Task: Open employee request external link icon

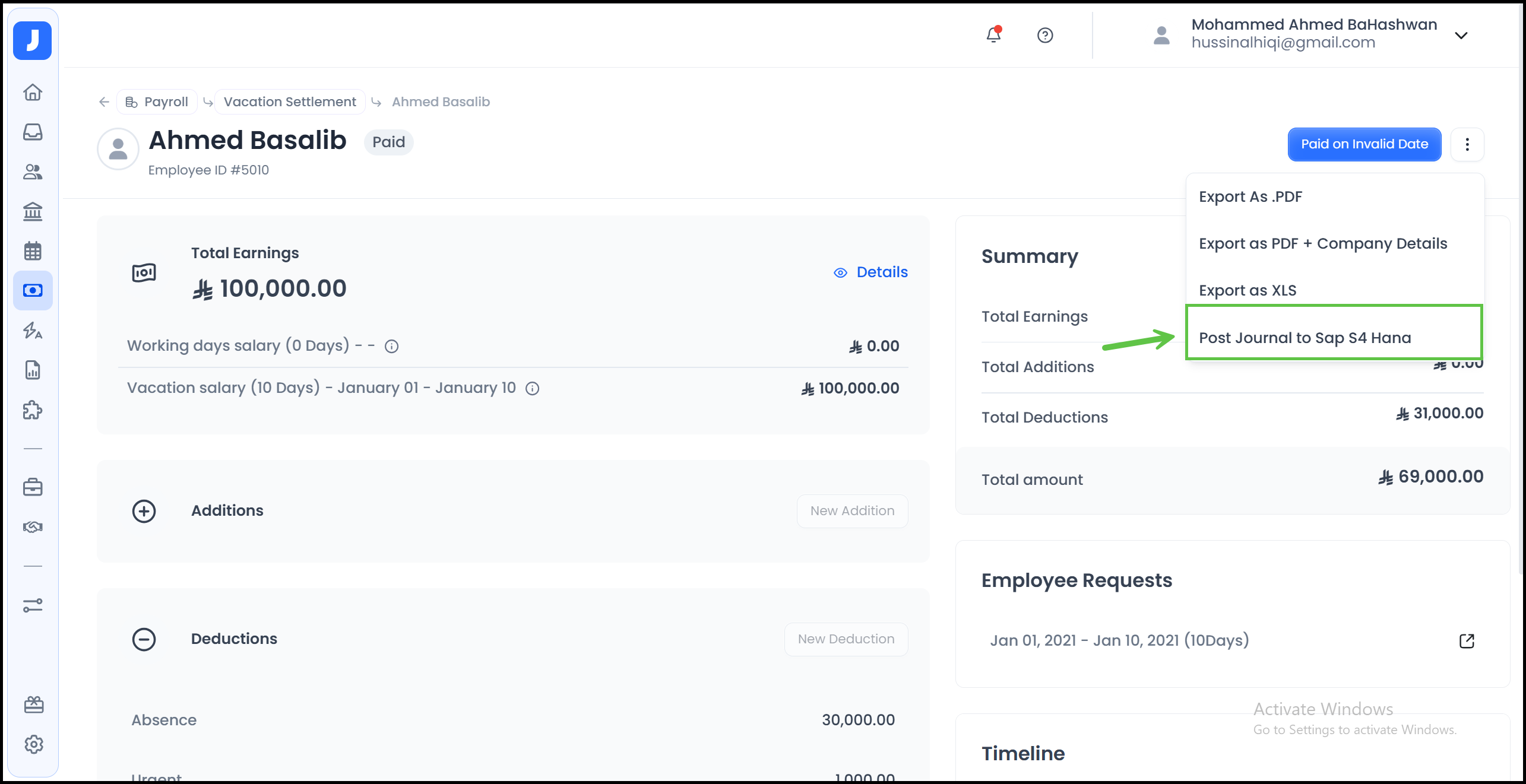Action: pos(1467,641)
